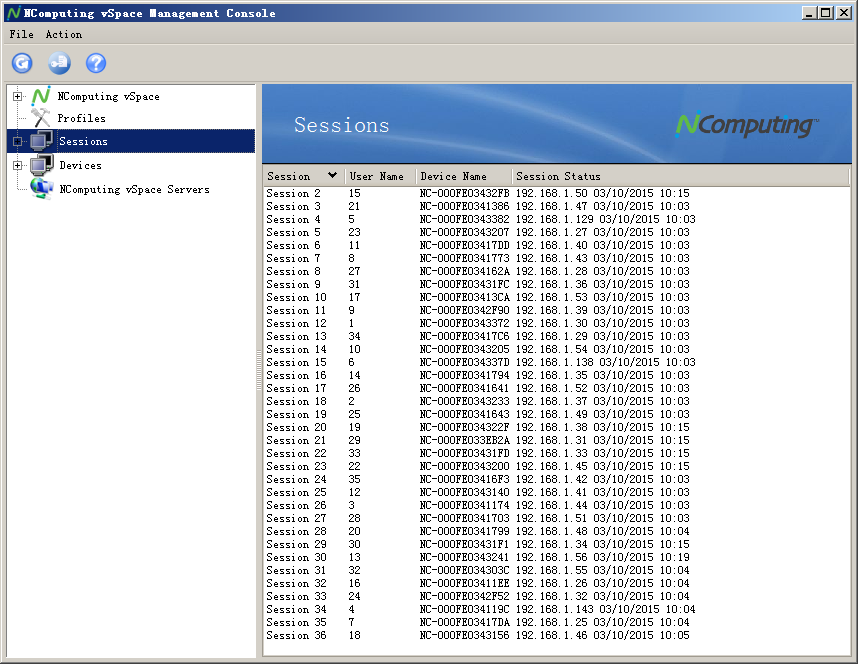Open the File menu
Viewport: 858px width, 664px height.
[21, 34]
